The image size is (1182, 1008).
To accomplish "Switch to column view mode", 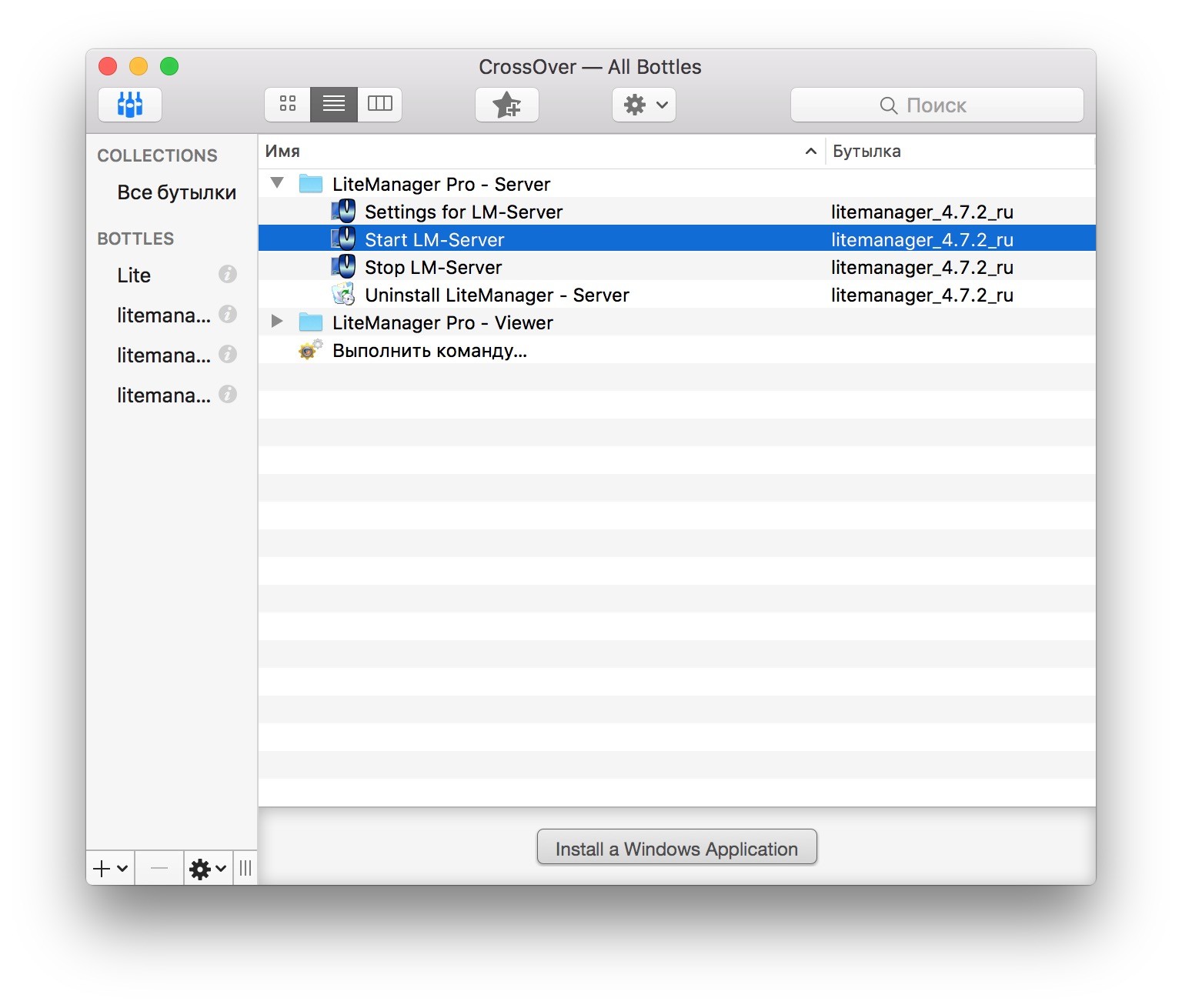I will pos(380,104).
